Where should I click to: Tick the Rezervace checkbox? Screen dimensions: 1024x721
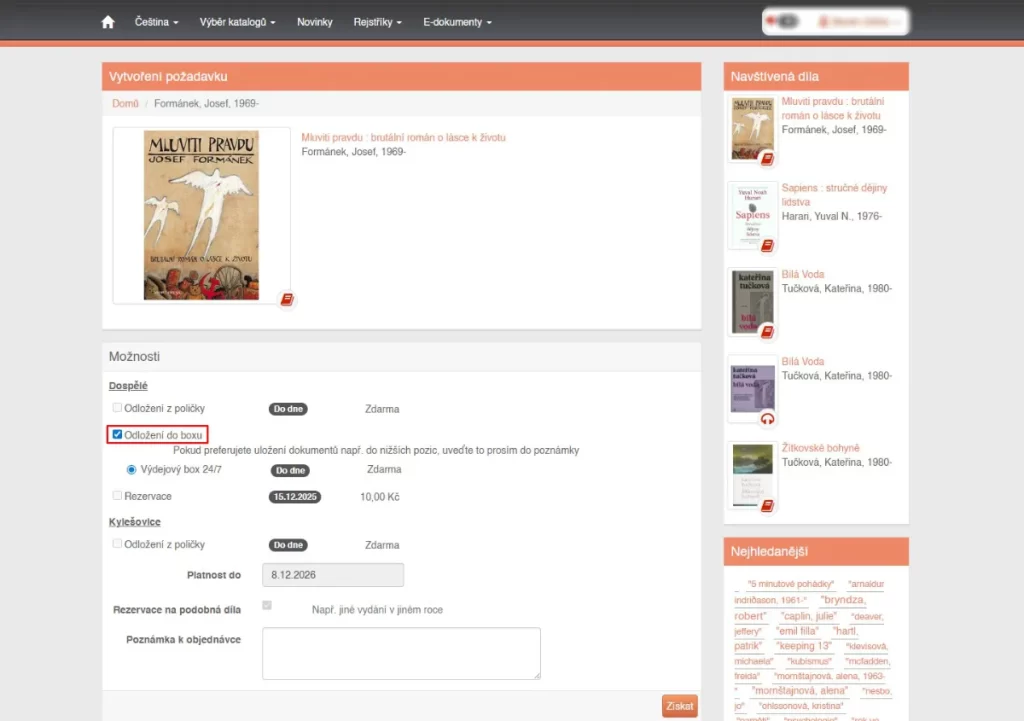coord(118,496)
